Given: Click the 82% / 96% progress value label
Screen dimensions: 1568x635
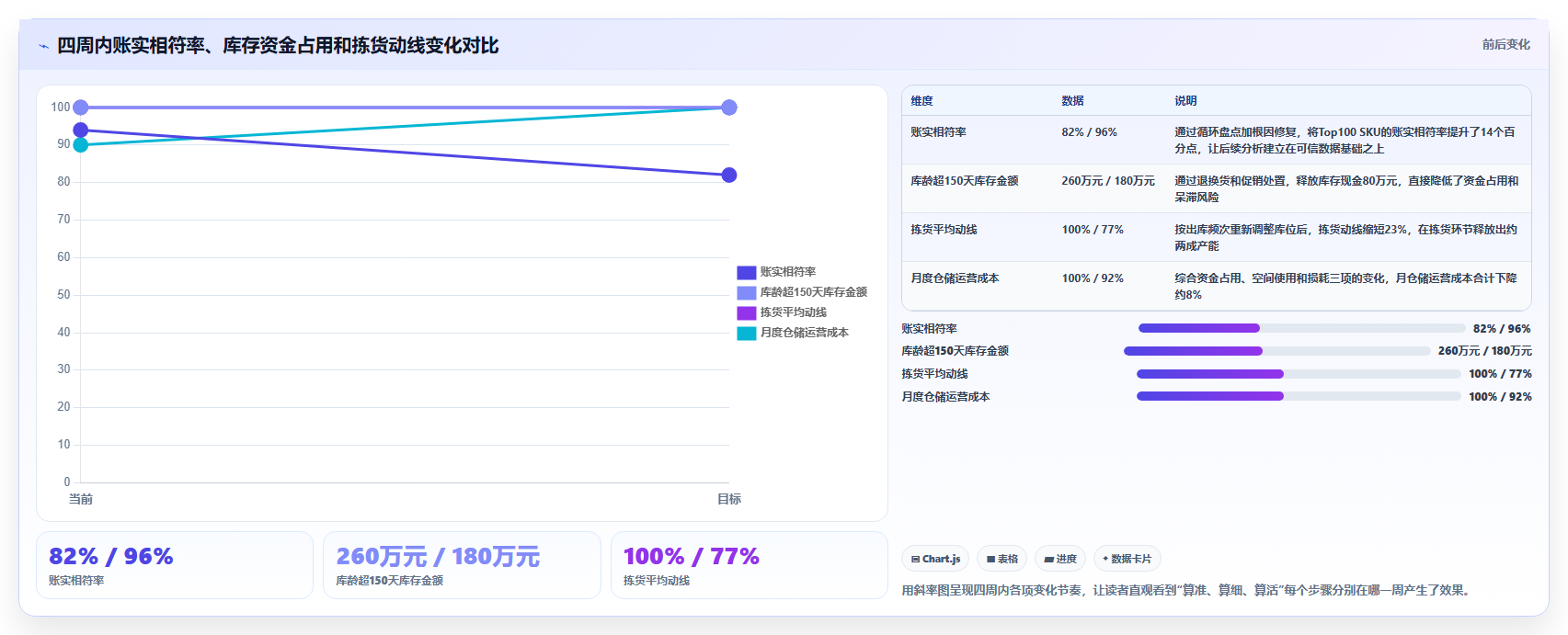Looking at the screenshot, I should tap(1502, 329).
